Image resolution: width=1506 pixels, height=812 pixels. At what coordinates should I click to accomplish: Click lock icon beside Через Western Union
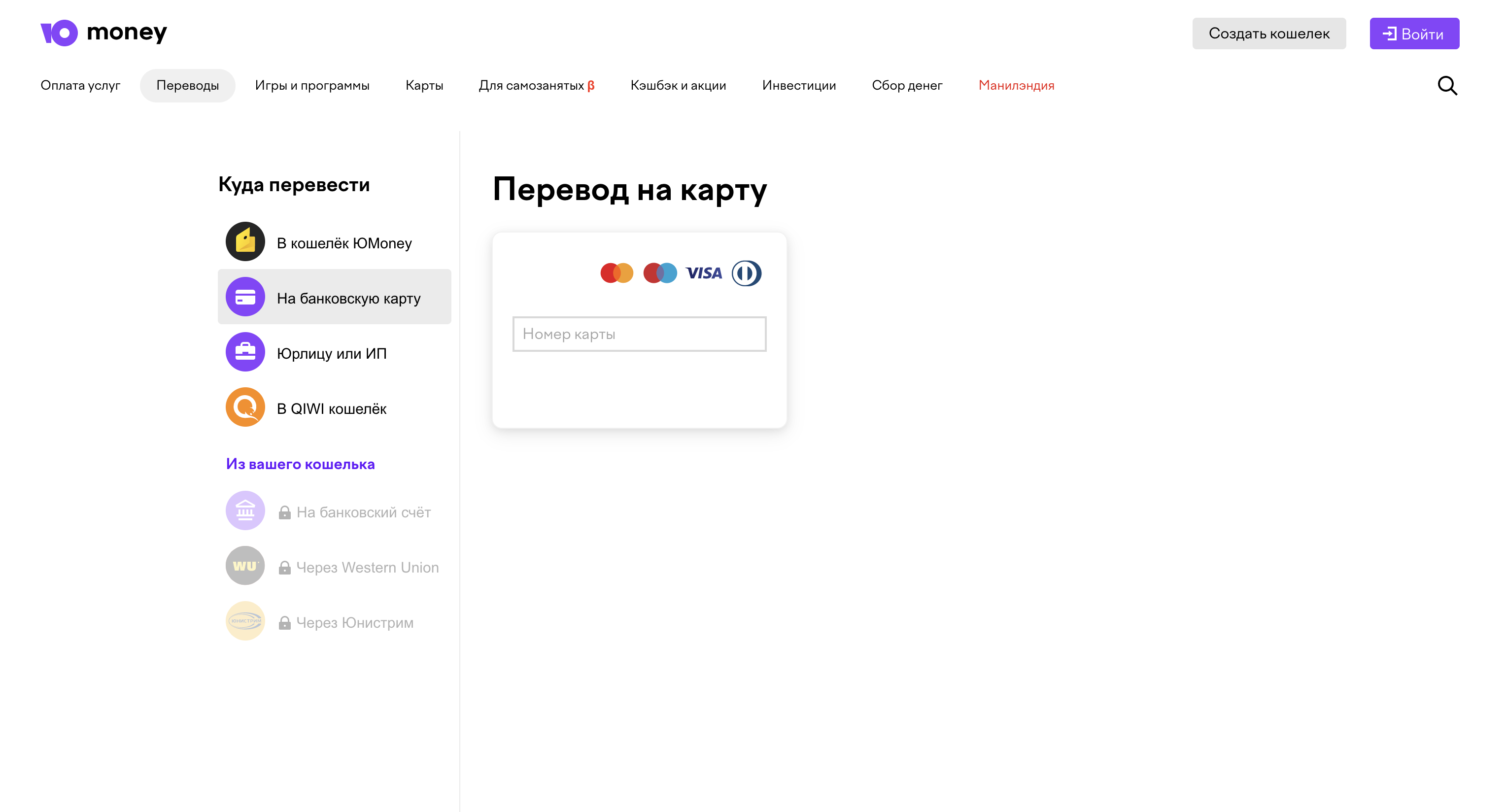tap(285, 568)
